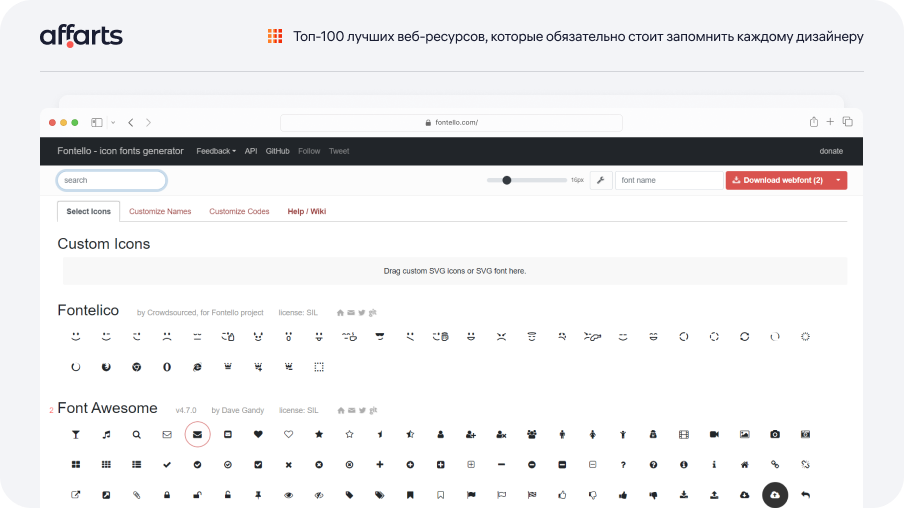This screenshot has height=508, width=904.
Task: Click the donate link
Action: point(831,151)
